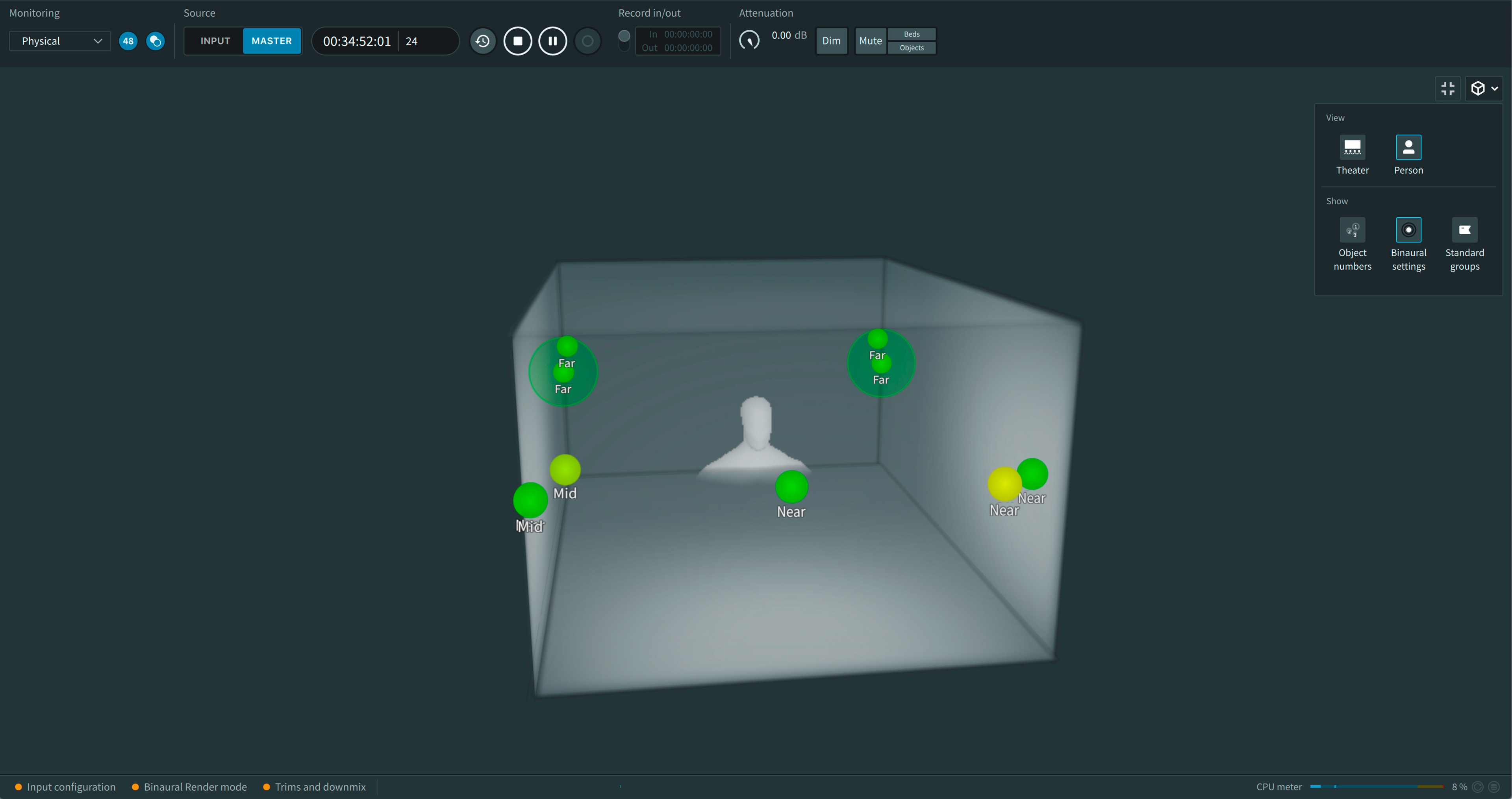Toggle the Dim button

click(831, 41)
